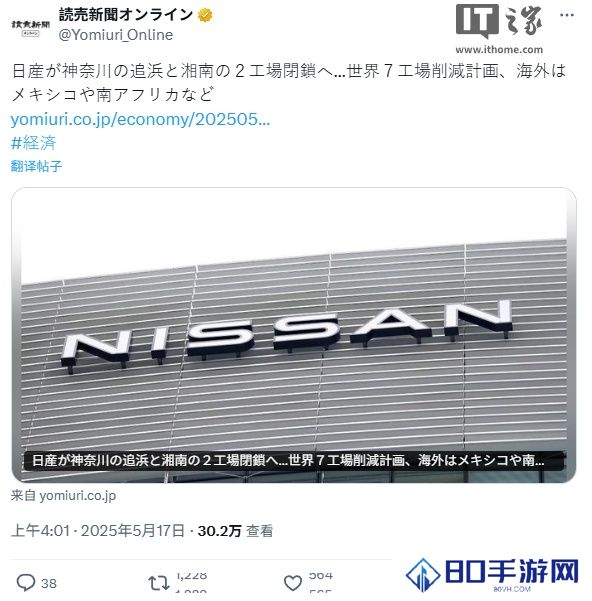Viewport: 592px width, 601px height.
Task: Click the 38 replies count
Action: click(49, 583)
